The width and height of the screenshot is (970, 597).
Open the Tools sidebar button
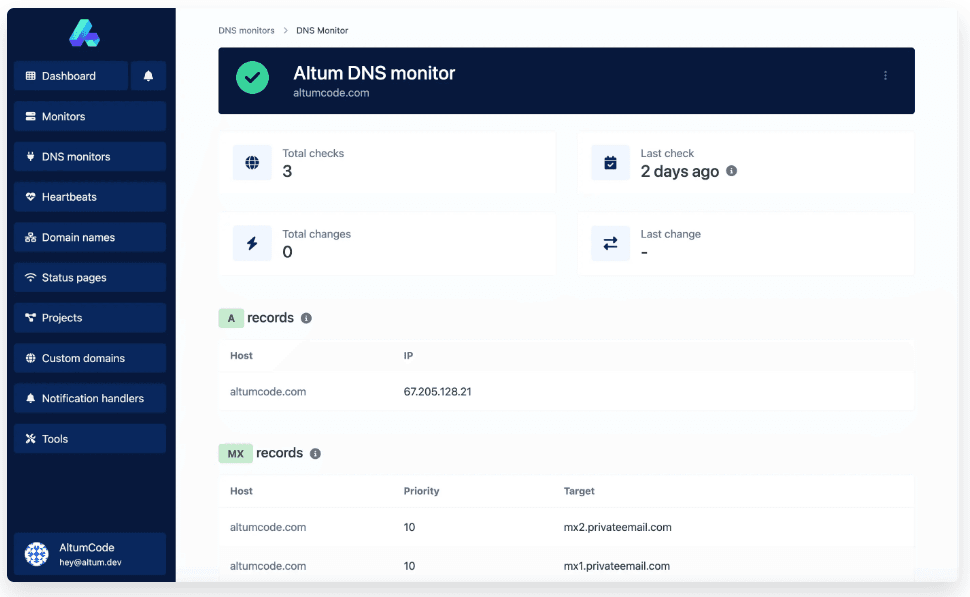click(x=90, y=439)
